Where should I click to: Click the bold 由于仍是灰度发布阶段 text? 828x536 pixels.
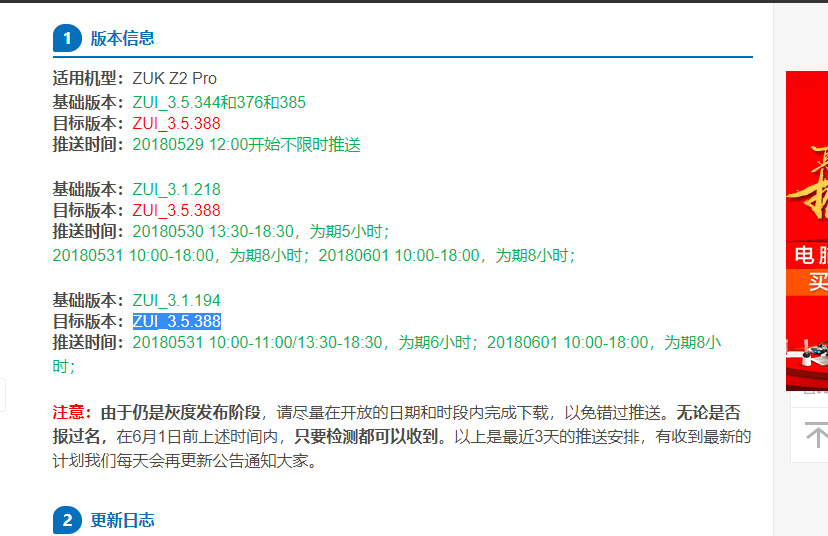tap(181, 412)
